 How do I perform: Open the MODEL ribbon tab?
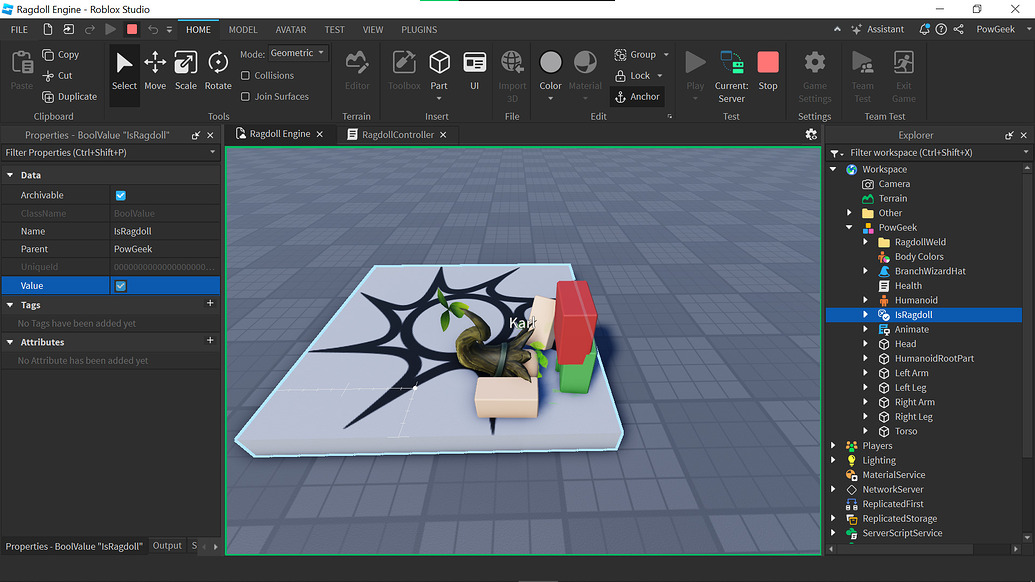243,29
